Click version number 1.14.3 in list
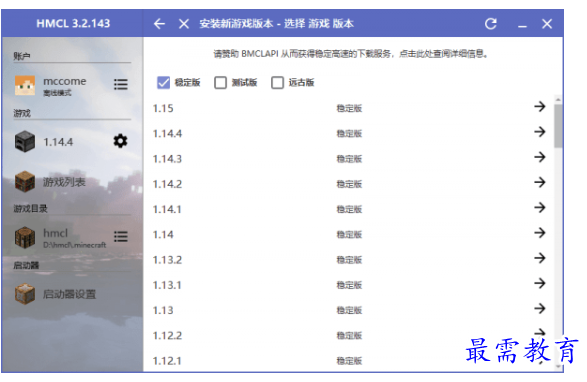The width and height of the screenshot is (587, 382). [x=167, y=159]
